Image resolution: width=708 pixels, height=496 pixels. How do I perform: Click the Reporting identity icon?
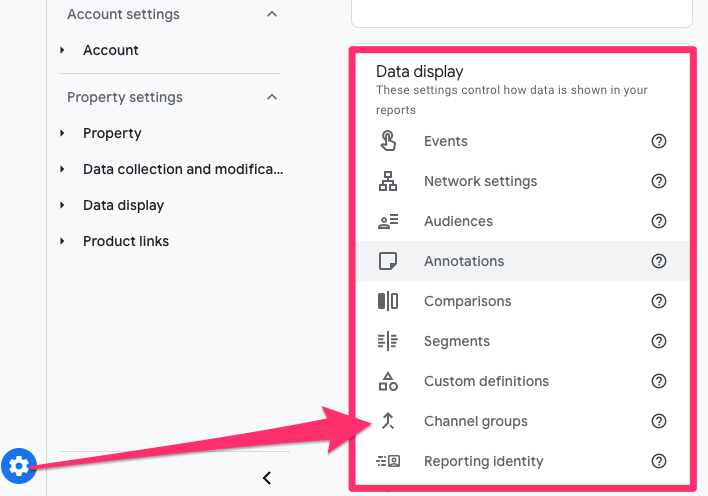388,461
